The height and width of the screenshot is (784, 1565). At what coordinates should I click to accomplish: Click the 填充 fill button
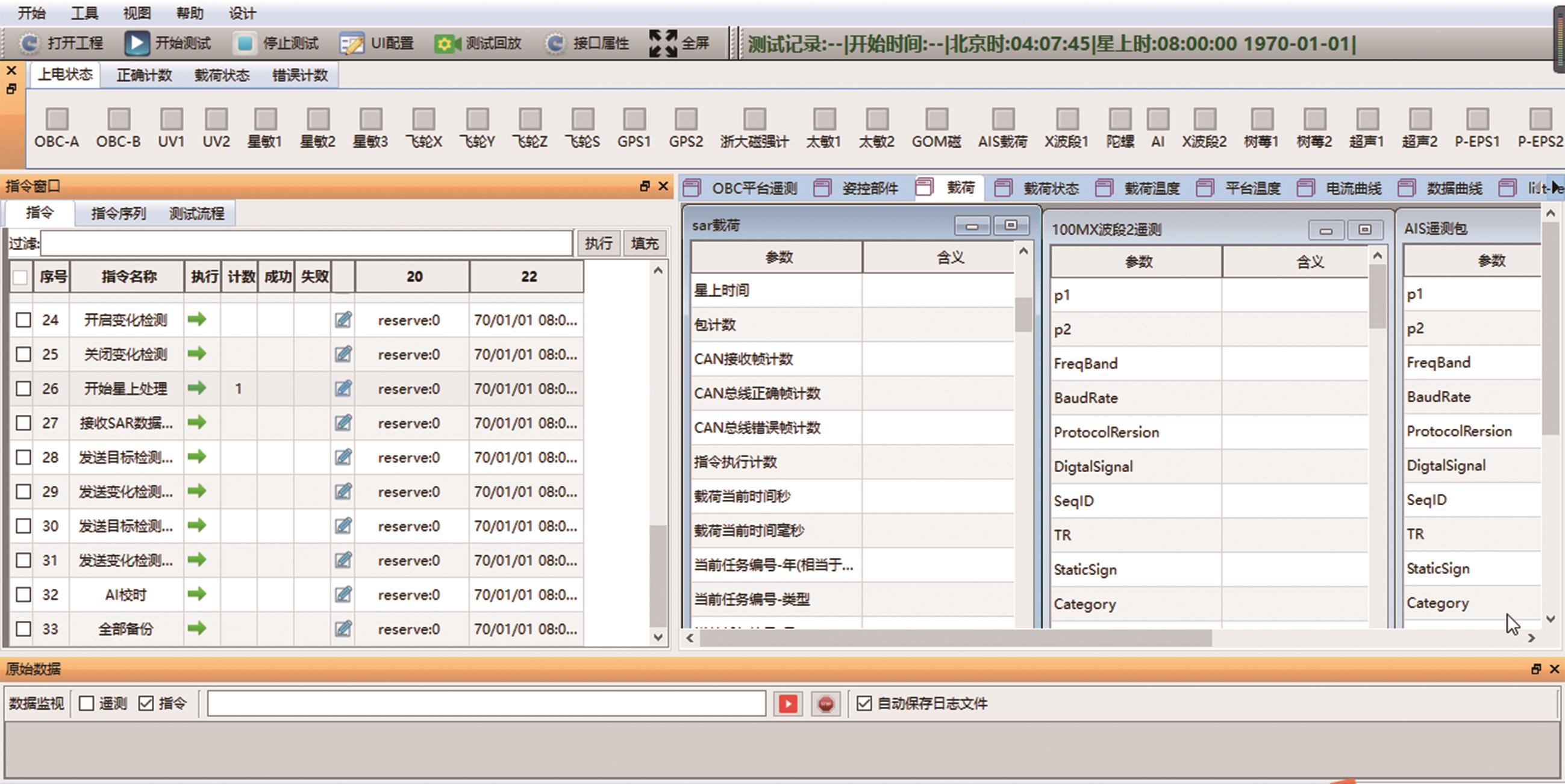pyautogui.click(x=645, y=243)
